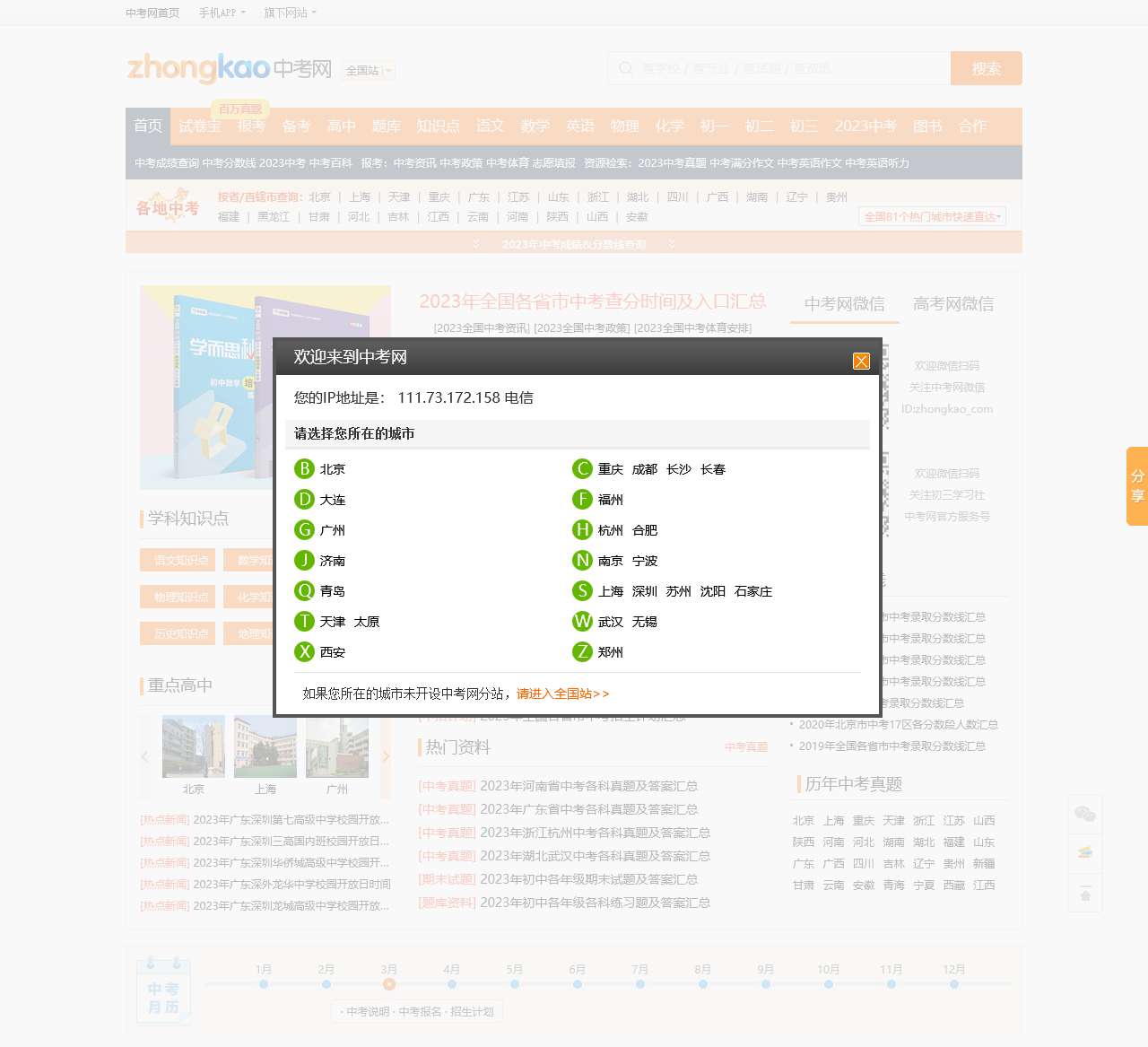Choose 太原 in the city dialog
Screen dimensions: 1148x1047
(367, 622)
